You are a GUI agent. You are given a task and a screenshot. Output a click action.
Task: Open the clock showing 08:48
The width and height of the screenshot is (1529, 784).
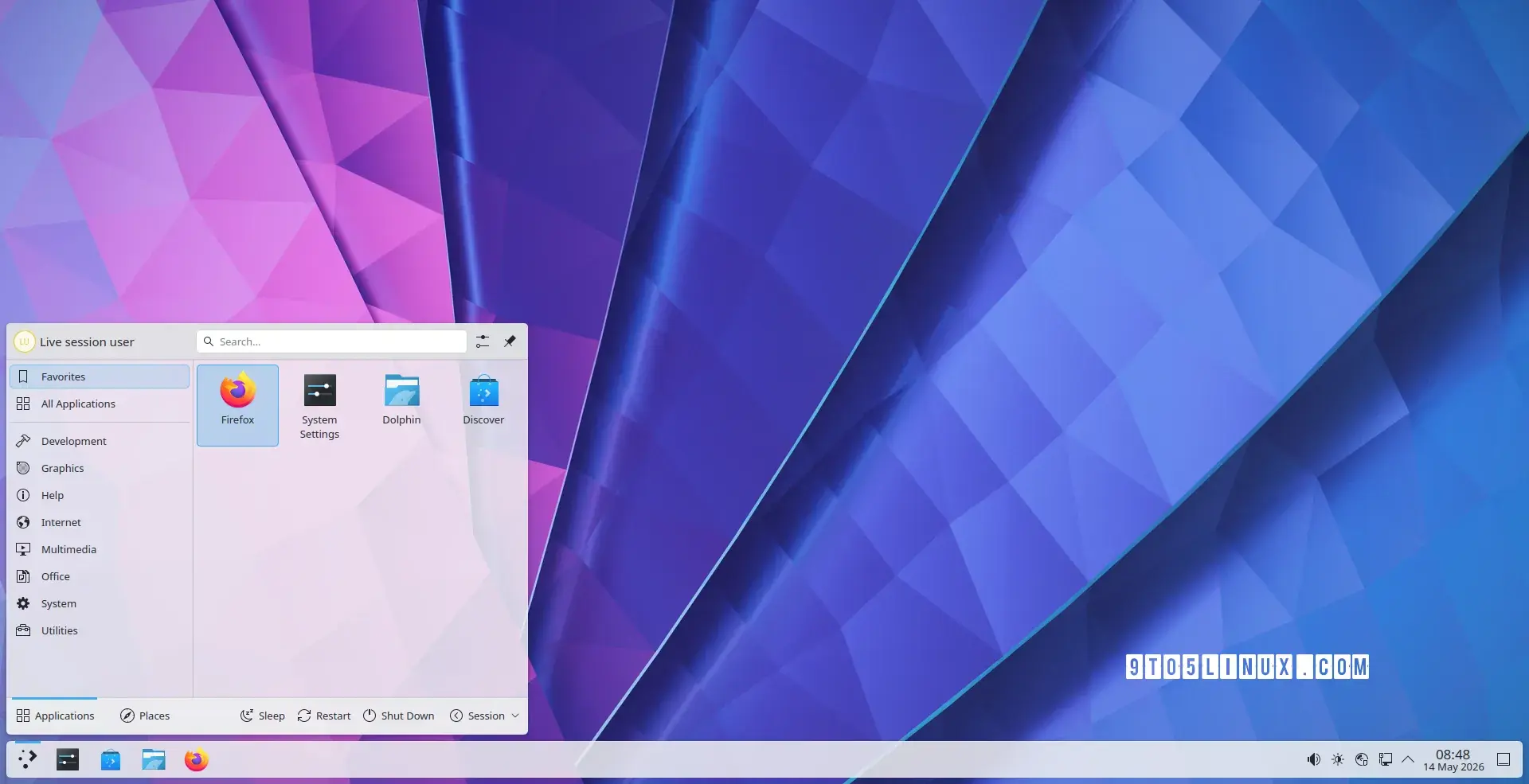(1453, 760)
